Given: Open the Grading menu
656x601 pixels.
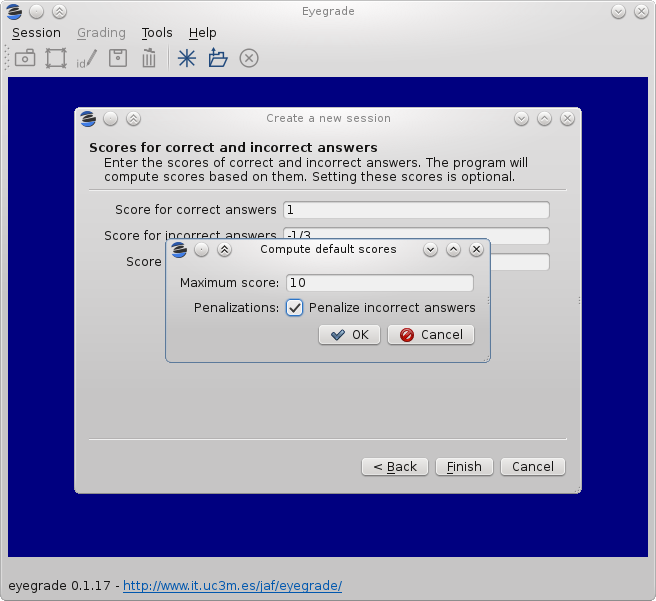Looking at the screenshot, I should tap(101, 33).
